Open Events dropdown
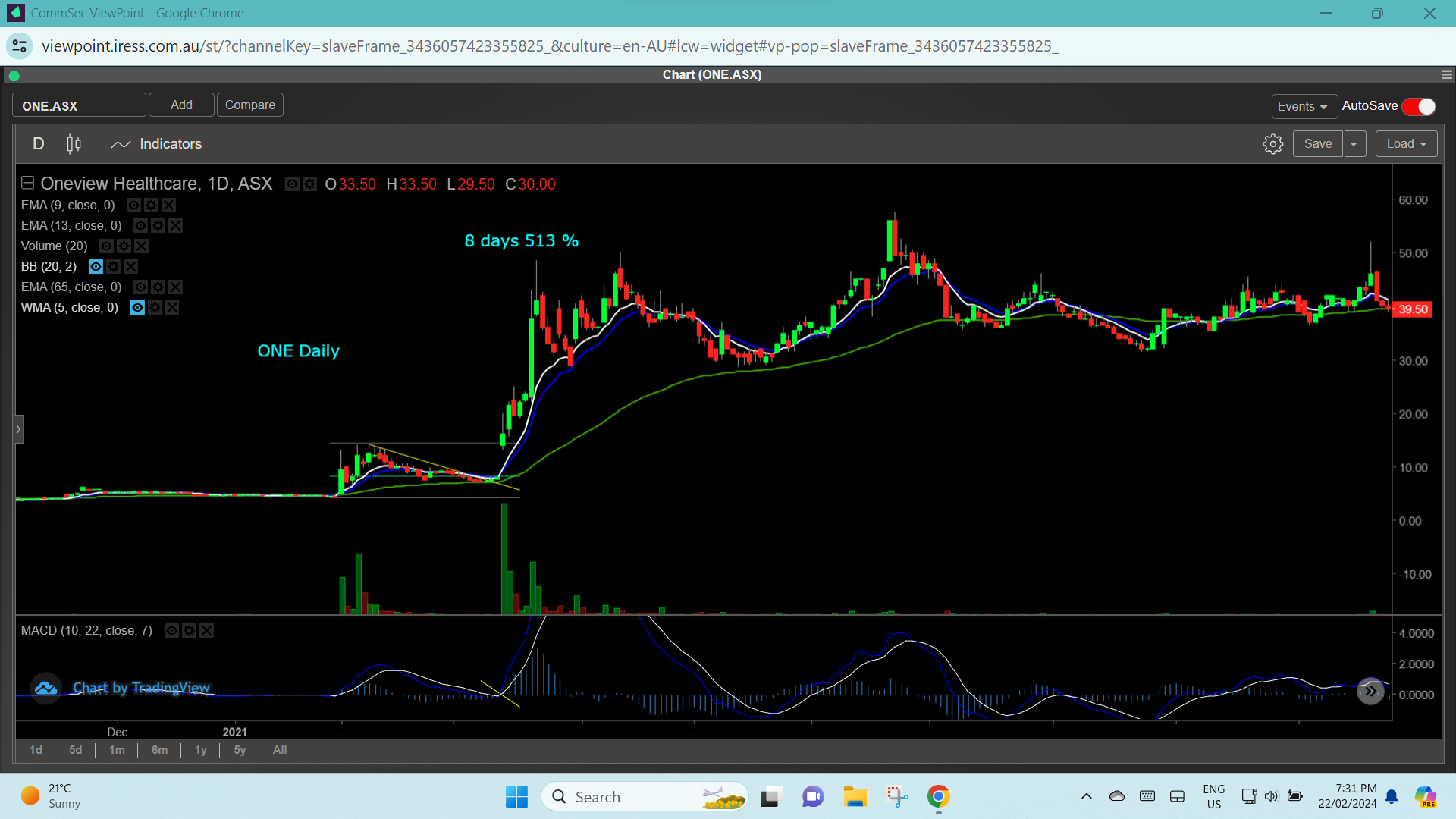The width and height of the screenshot is (1456, 819). click(x=1304, y=107)
